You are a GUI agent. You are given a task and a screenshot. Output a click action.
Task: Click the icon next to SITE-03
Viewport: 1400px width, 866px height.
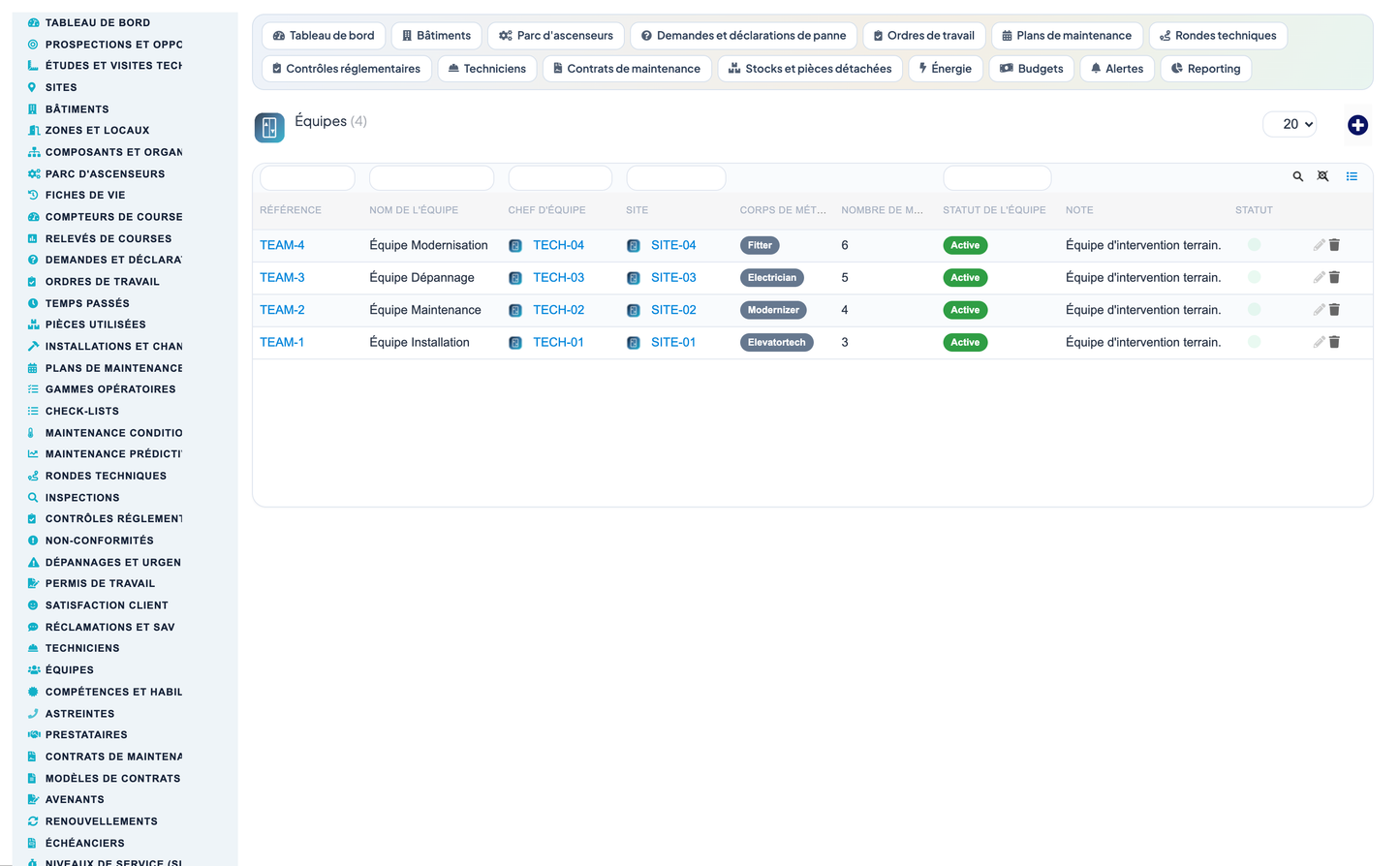pos(634,278)
